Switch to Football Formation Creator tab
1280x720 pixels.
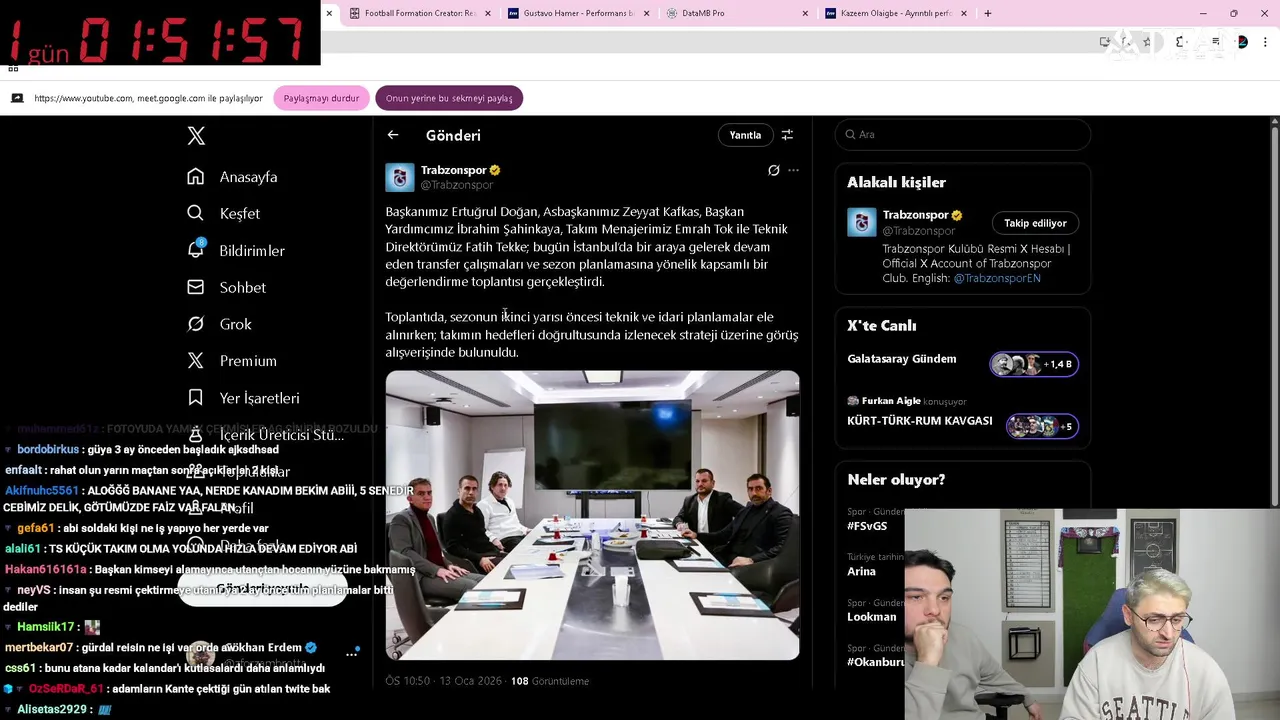pos(422,13)
